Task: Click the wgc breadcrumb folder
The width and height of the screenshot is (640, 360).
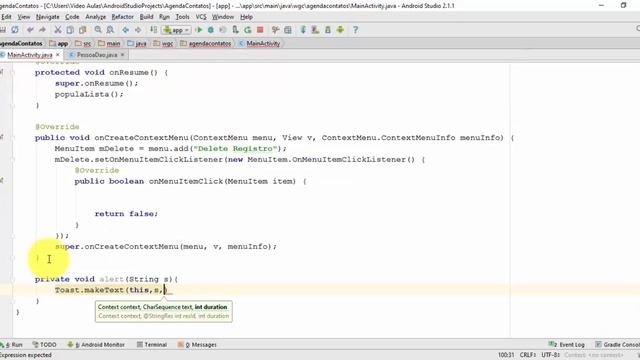Action: 164,43
